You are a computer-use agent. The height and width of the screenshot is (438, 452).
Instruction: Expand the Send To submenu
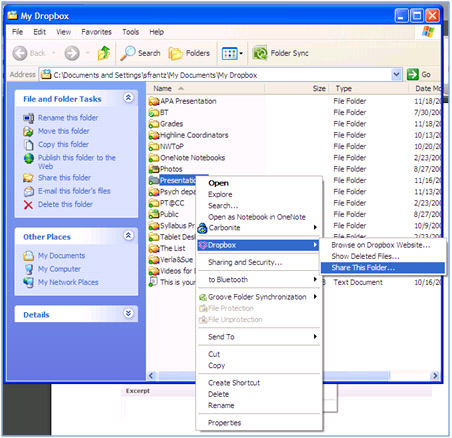tap(258, 337)
